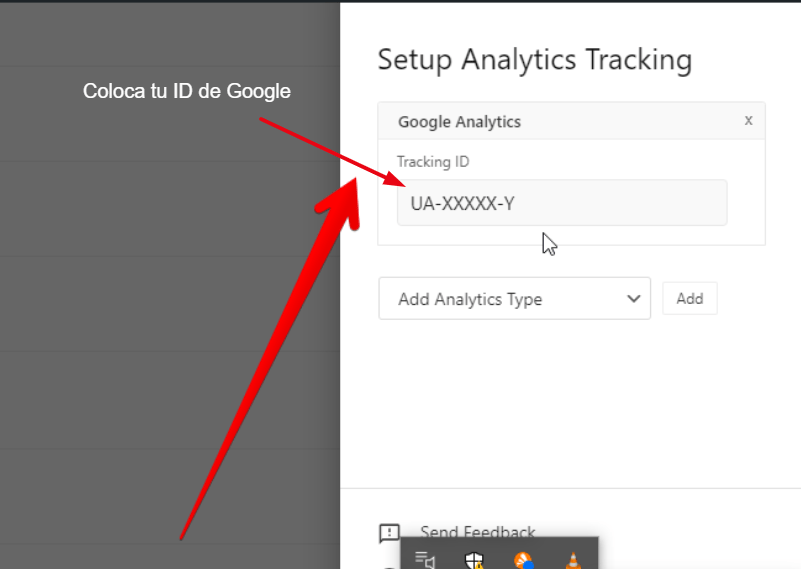This screenshot has width=801, height=569.
Task: Click the Setup Analytics Tracking heading
Action: [534, 60]
